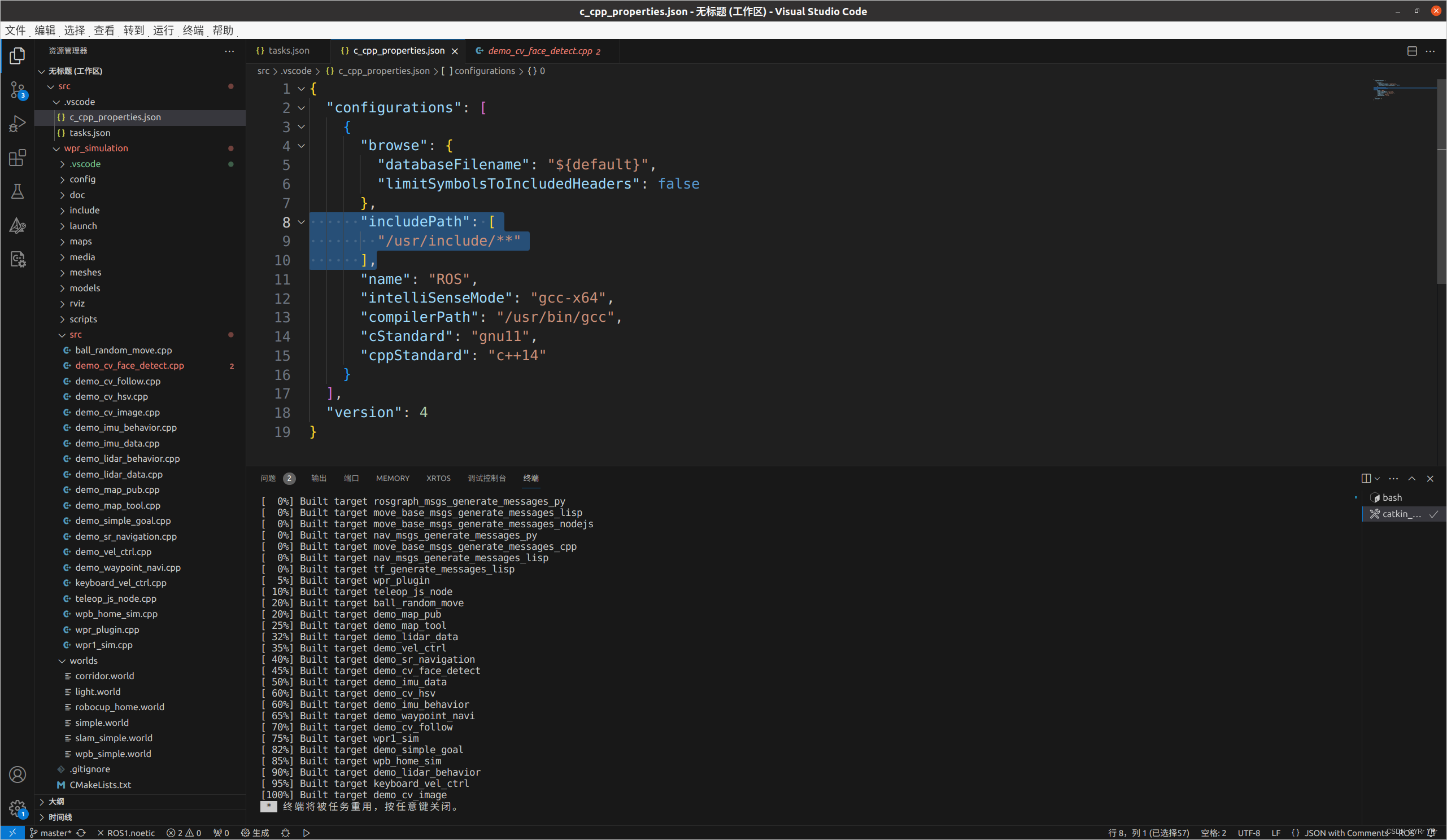
Task: Open the 查看 menu
Action: pos(104,30)
